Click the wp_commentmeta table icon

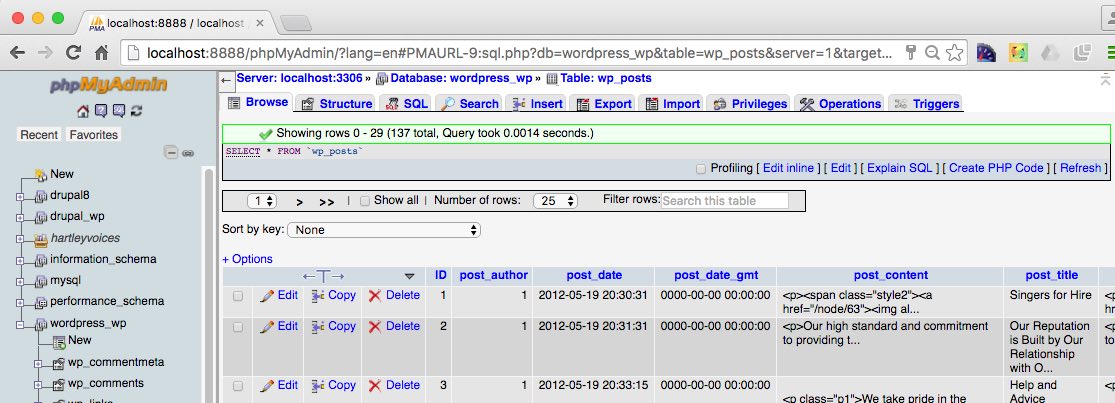pyautogui.click(x=59, y=363)
